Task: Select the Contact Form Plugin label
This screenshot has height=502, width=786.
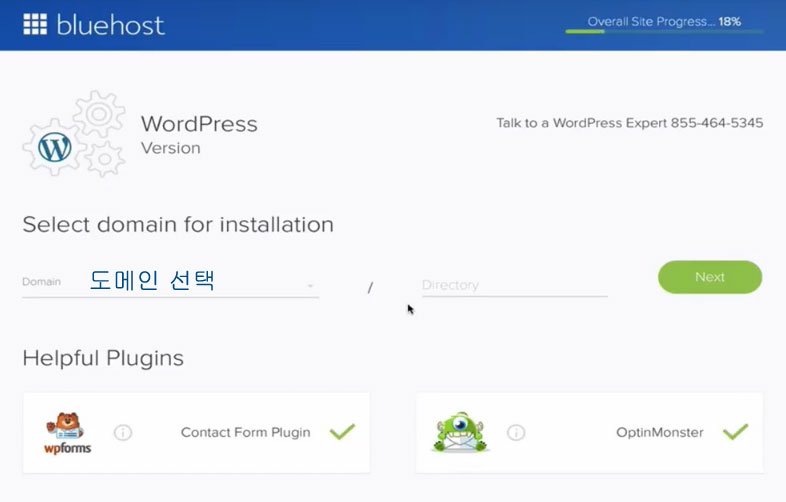Action: coord(245,433)
